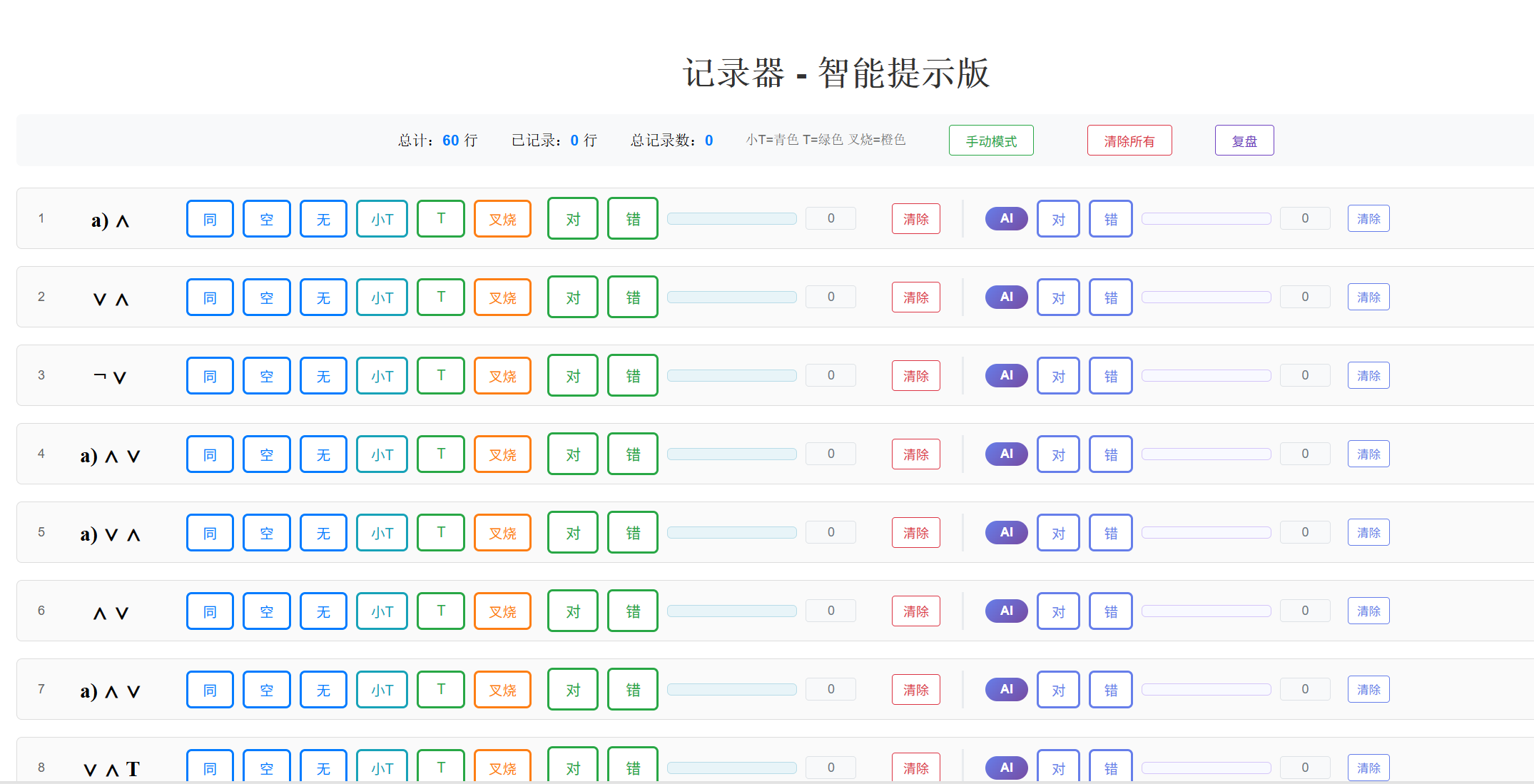Click the count field in row 2
The height and width of the screenshot is (784, 1534).
tap(831, 297)
